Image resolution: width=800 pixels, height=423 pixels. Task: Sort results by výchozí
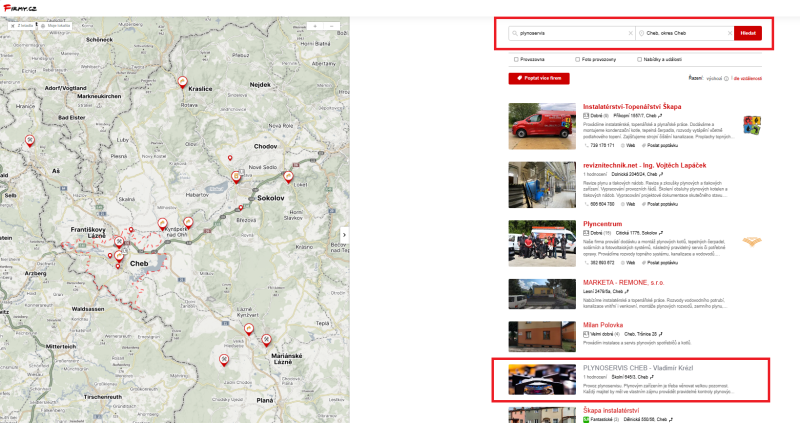click(x=714, y=79)
